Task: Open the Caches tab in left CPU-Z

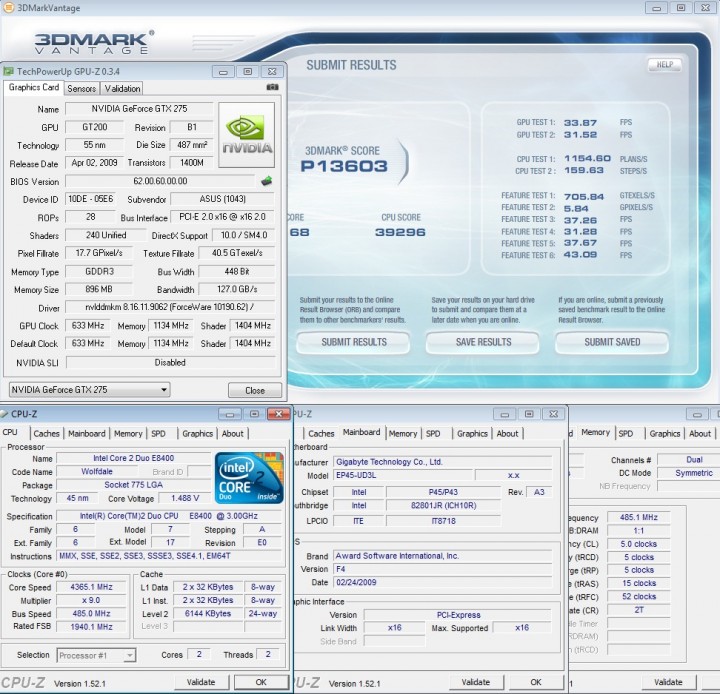Action: pyautogui.click(x=46, y=433)
